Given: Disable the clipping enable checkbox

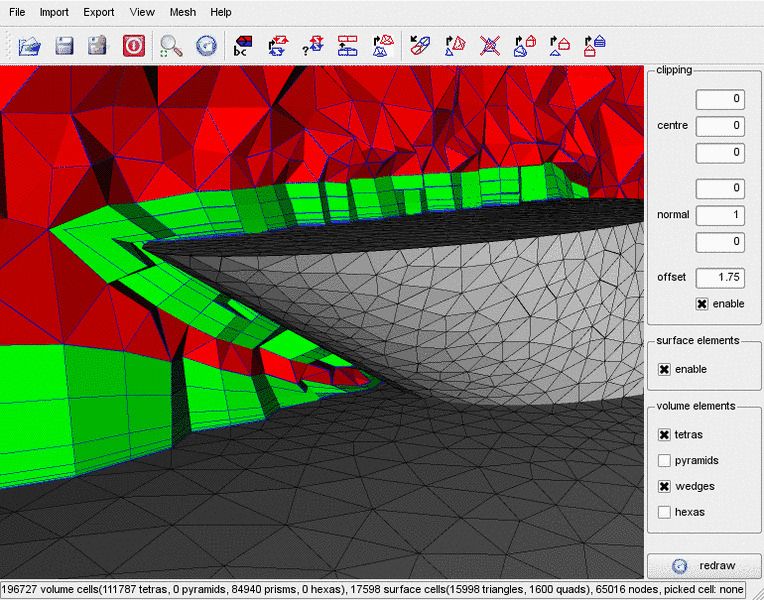Looking at the screenshot, I should (x=702, y=303).
